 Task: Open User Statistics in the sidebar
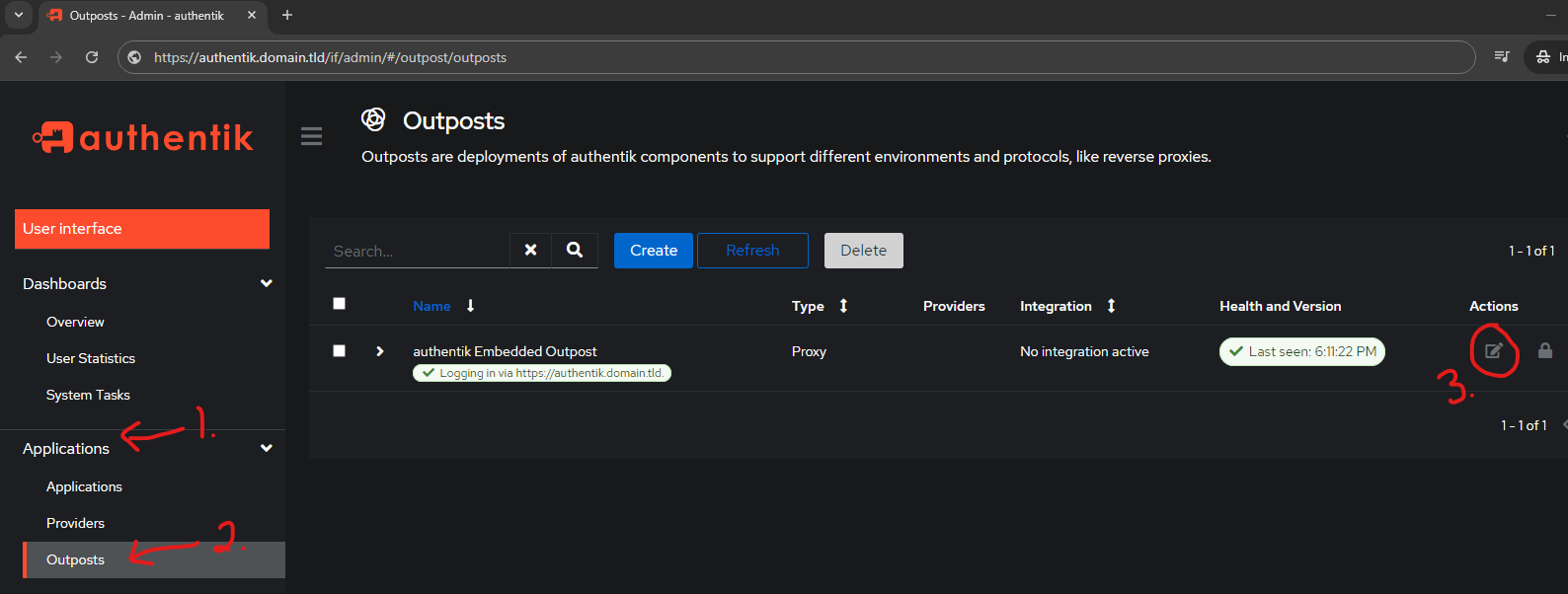click(x=91, y=358)
